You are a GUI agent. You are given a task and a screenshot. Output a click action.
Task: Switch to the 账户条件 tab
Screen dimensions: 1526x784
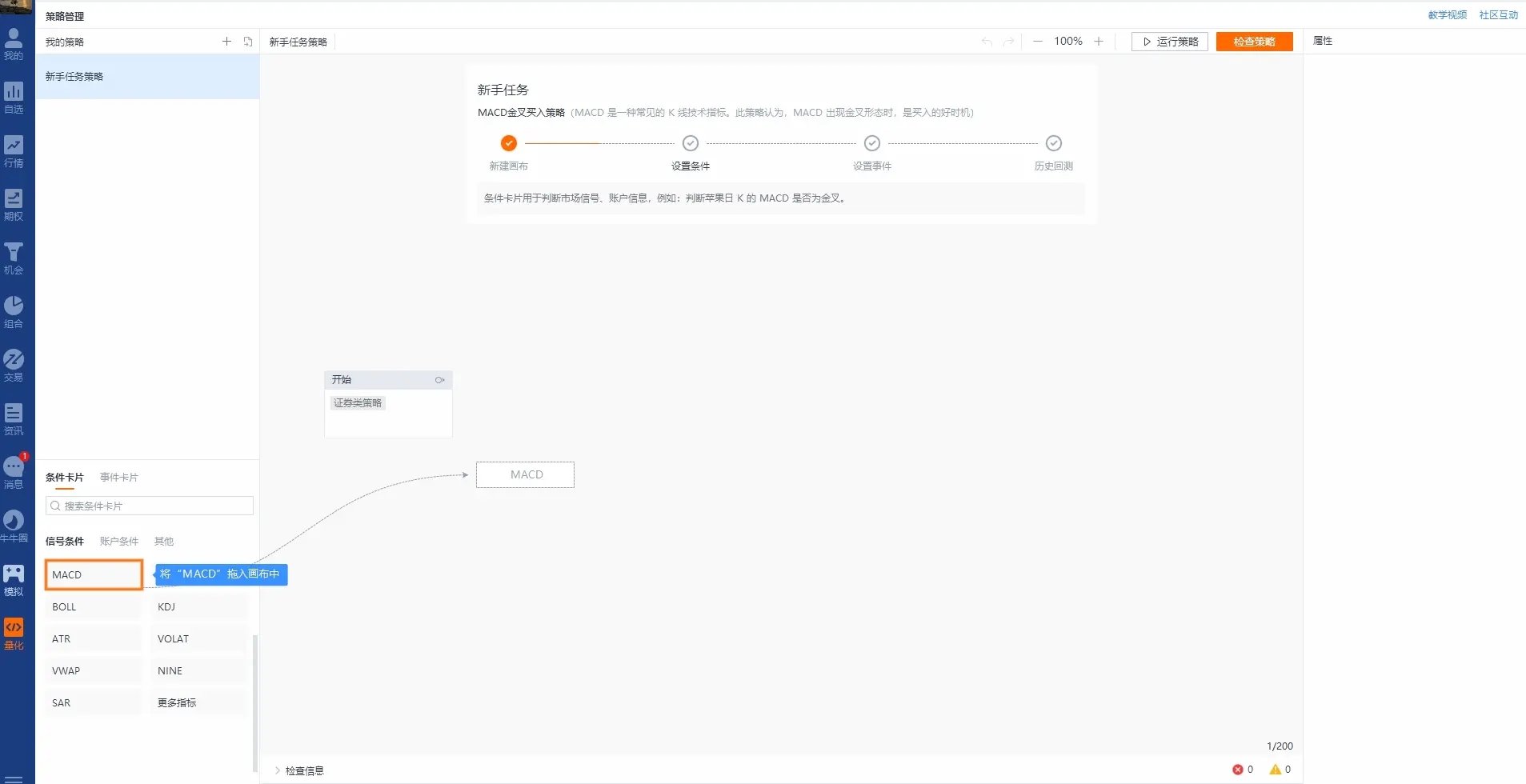118,542
